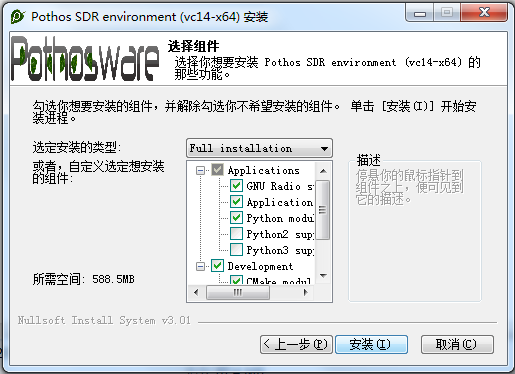Select the Applications tree label

[264, 170]
